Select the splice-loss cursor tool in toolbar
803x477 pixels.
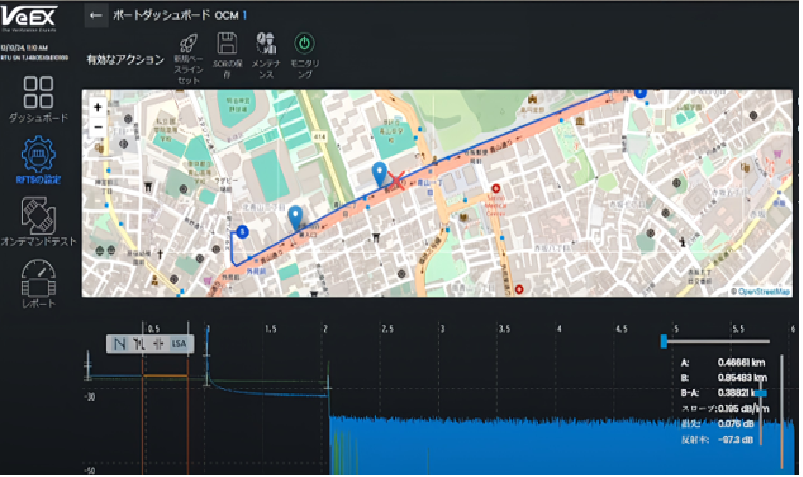tap(158, 344)
